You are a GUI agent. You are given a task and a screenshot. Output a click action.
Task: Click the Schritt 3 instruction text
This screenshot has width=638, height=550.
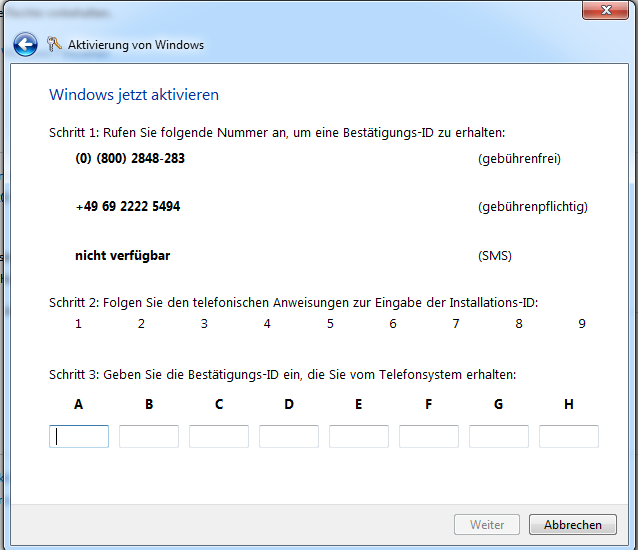click(283, 374)
